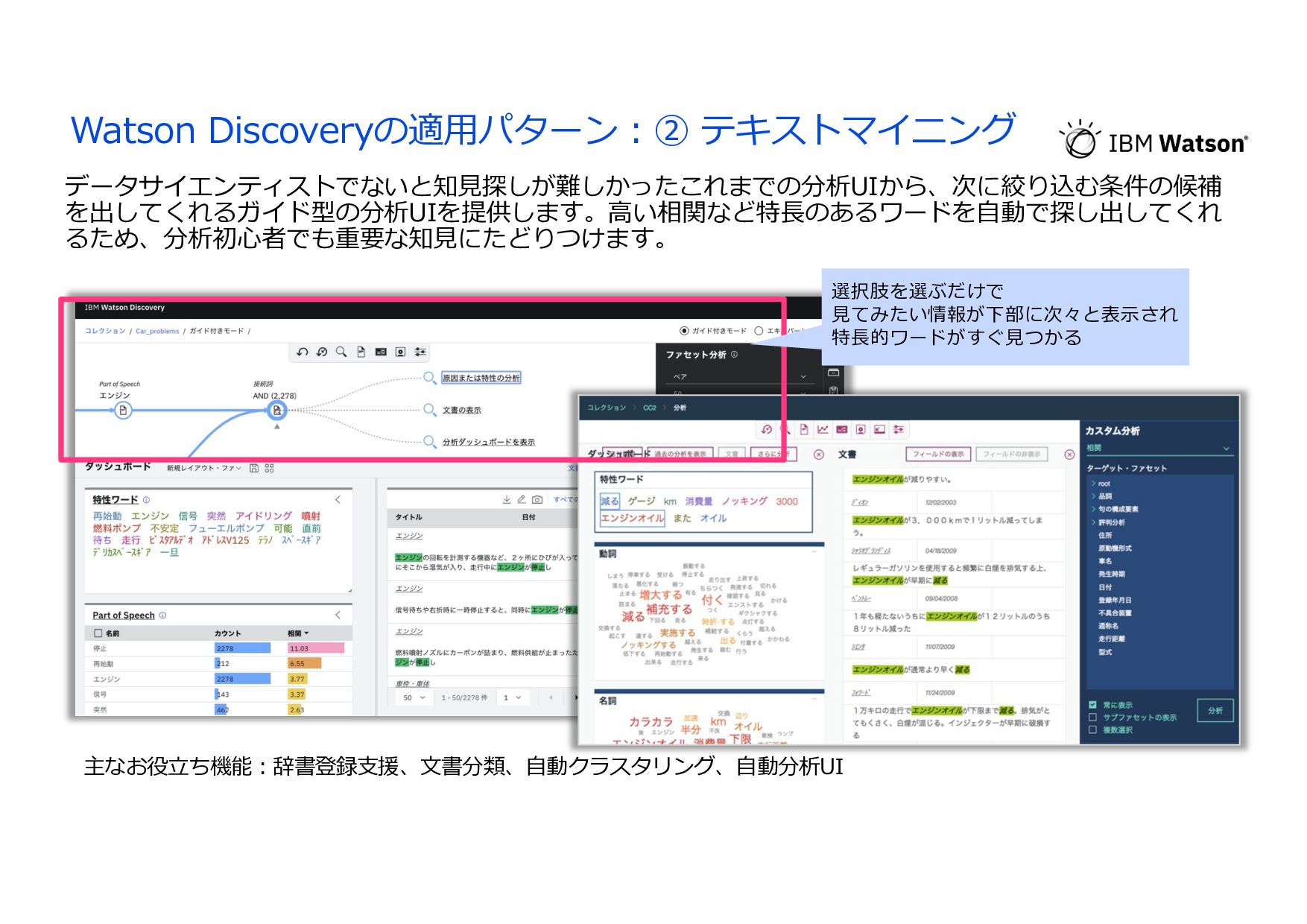Click the orange 6.55 correlation bar for 再始動
The image size is (1307, 924).
click(305, 663)
